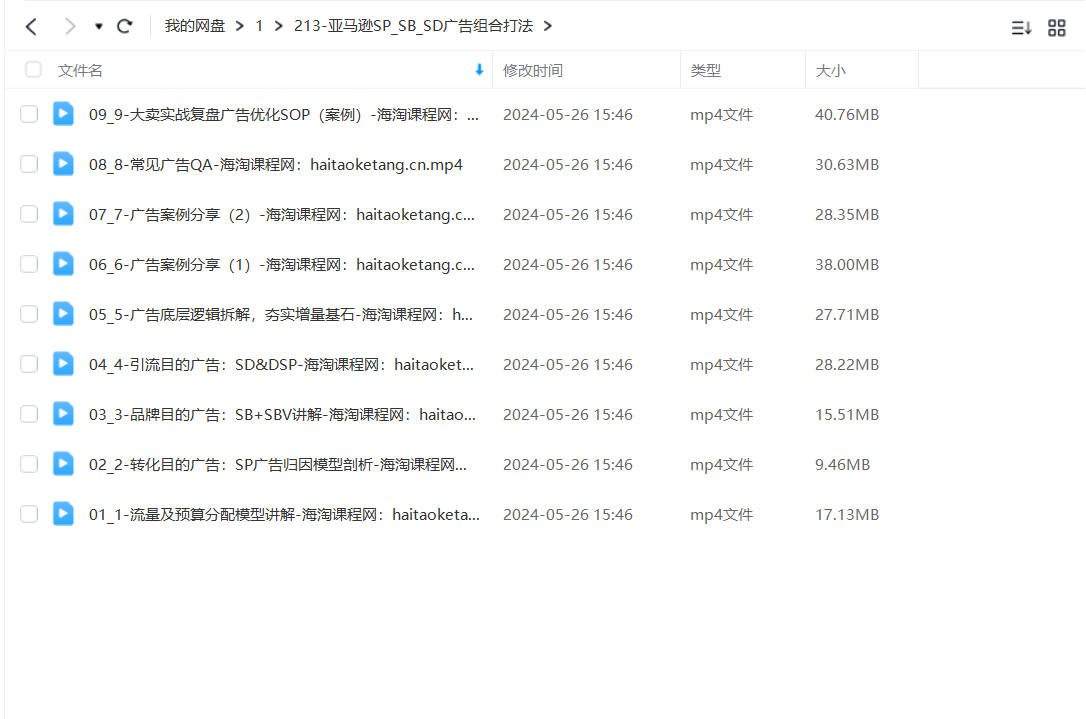Open the sort order menu icon
Screen dimensions: 1086x719
pyautogui.click(x=1021, y=28)
